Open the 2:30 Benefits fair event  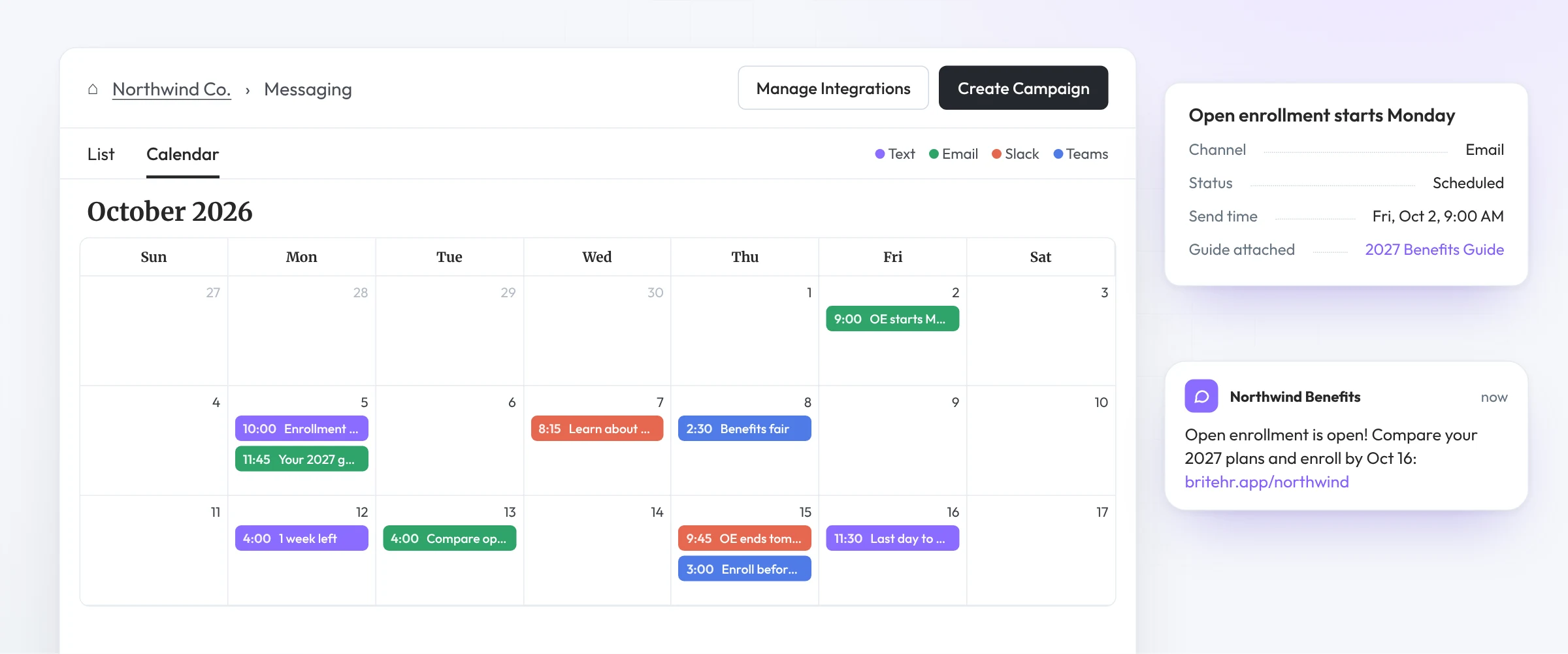pyautogui.click(x=745, y=429)
